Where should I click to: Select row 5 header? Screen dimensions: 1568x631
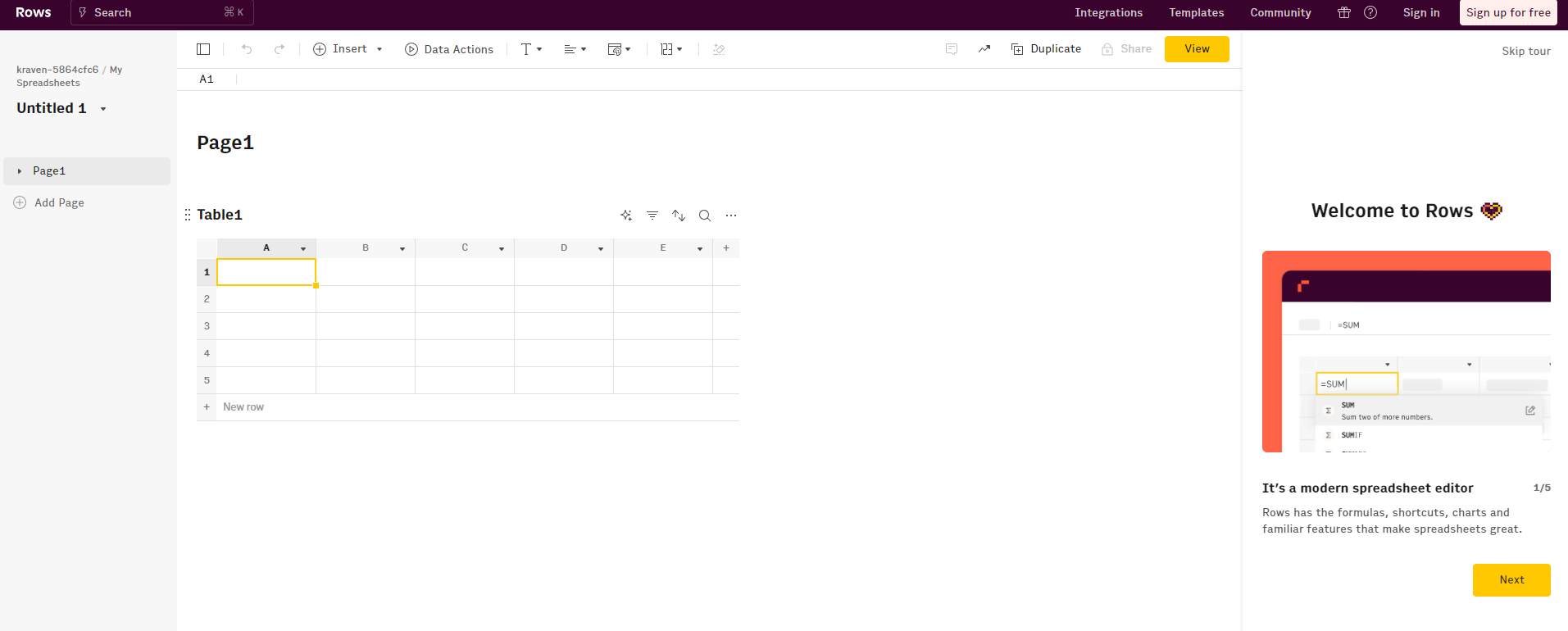[207, 380]
